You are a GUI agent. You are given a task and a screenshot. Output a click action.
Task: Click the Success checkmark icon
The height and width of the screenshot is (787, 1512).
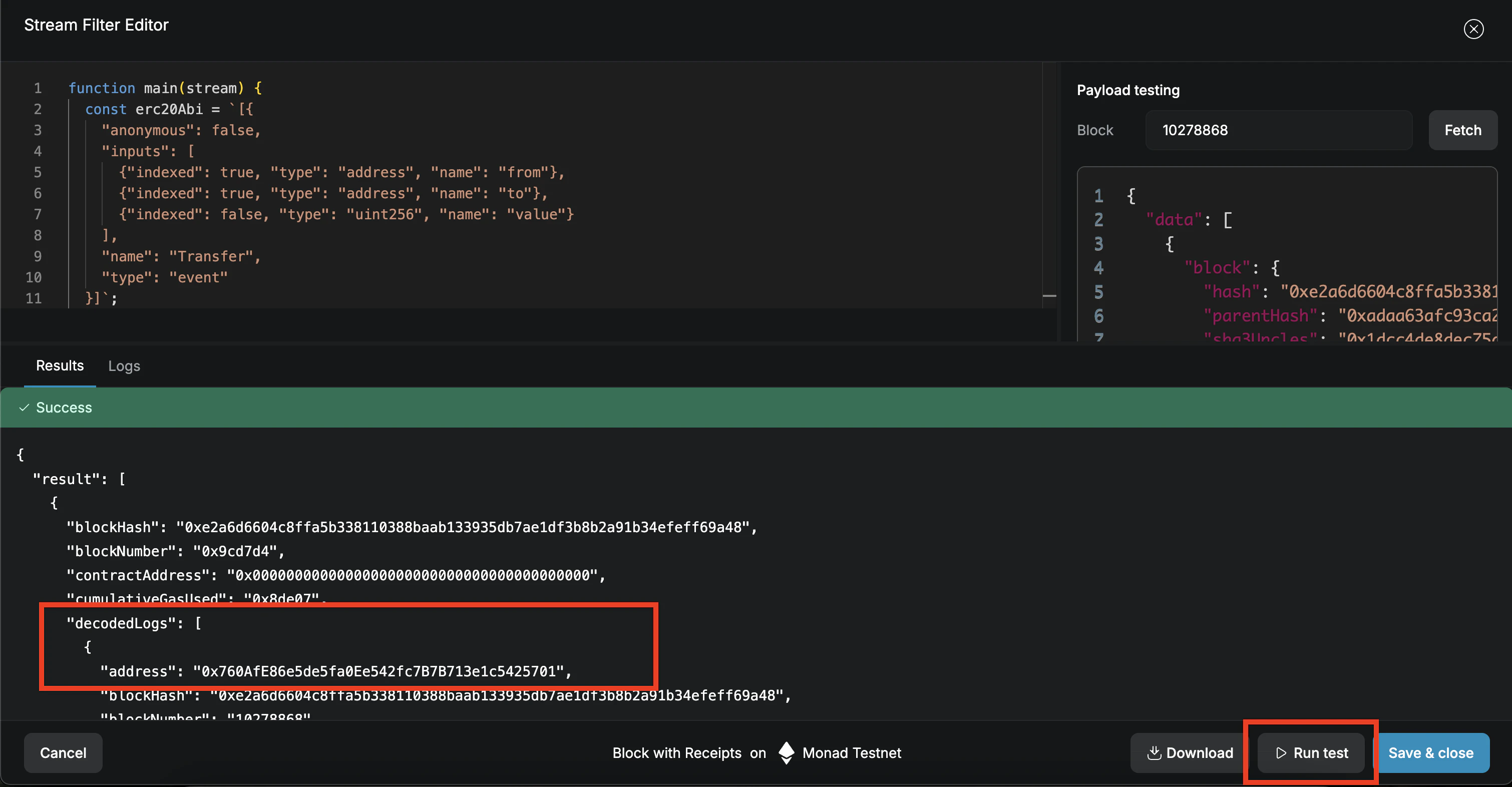coord(24,408)
